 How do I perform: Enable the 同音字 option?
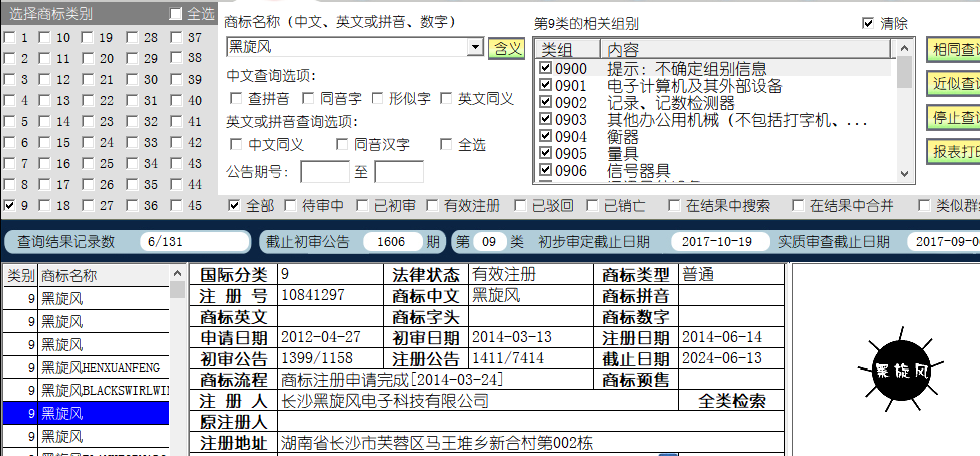pos(308,99)
